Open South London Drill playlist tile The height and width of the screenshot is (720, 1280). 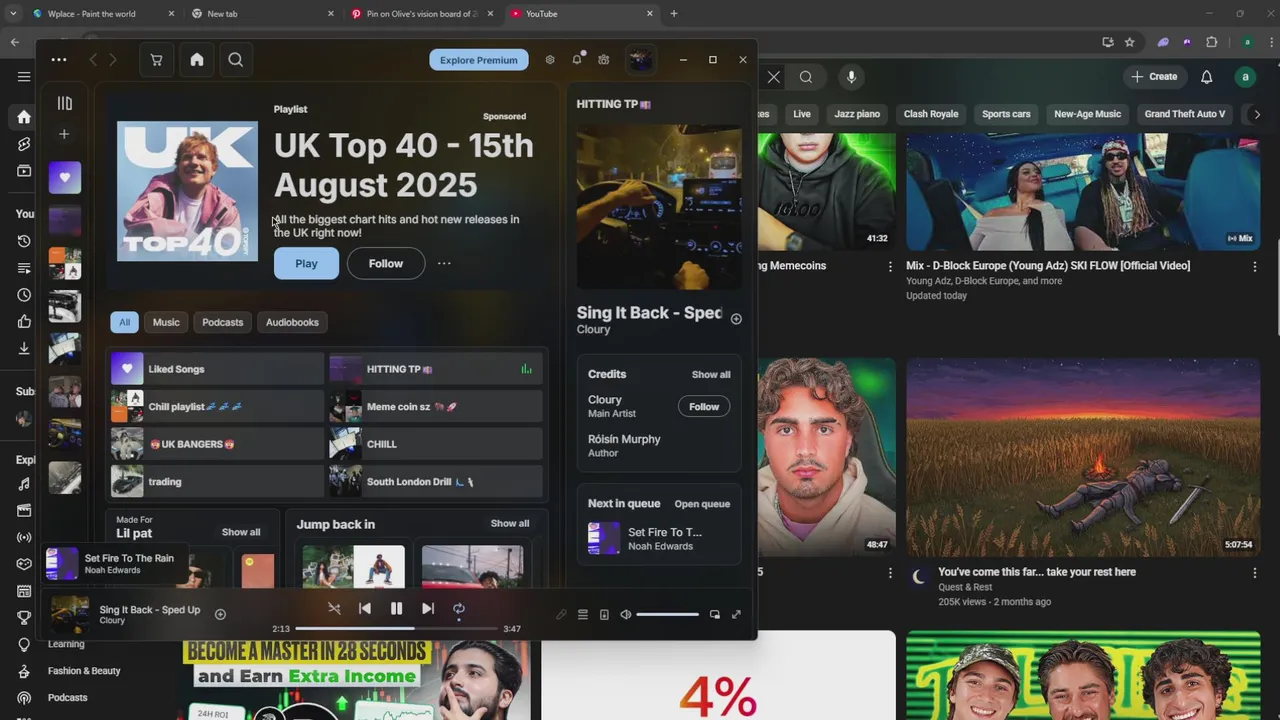[x=436, y=482]
